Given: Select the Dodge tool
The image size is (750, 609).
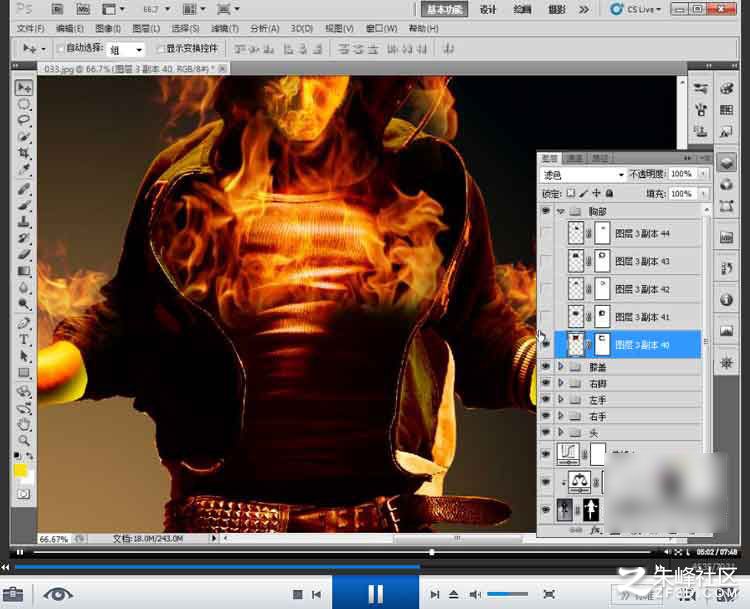Looking at the screenshot, I should coord(23,304).
